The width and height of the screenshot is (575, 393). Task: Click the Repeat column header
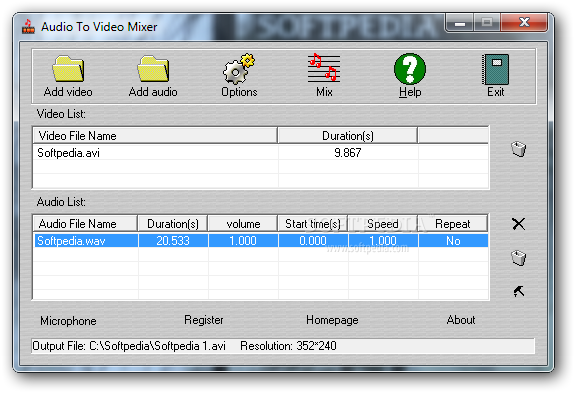(x=453, y=224)
